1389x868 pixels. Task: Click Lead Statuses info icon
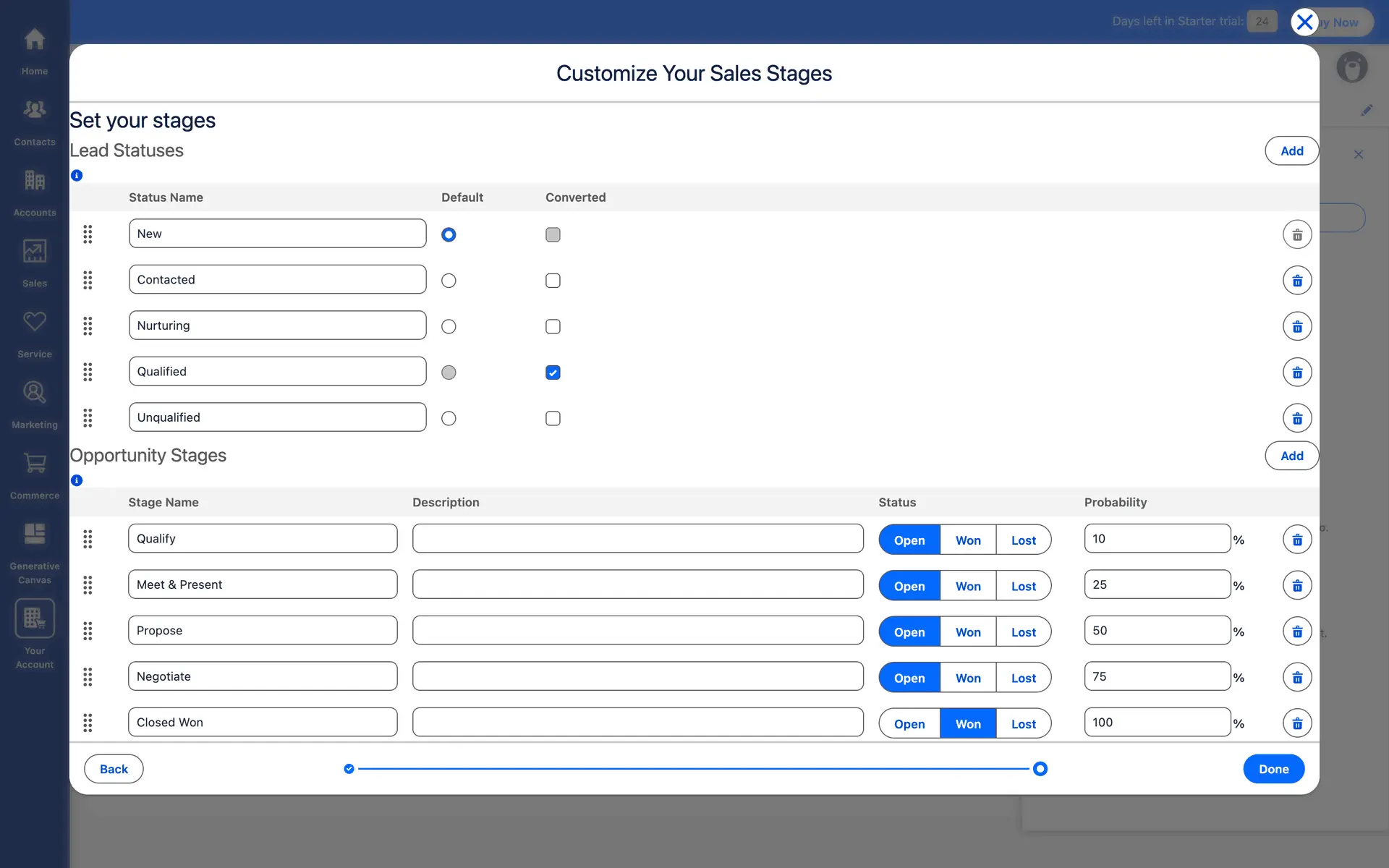(x=77, y=175)
